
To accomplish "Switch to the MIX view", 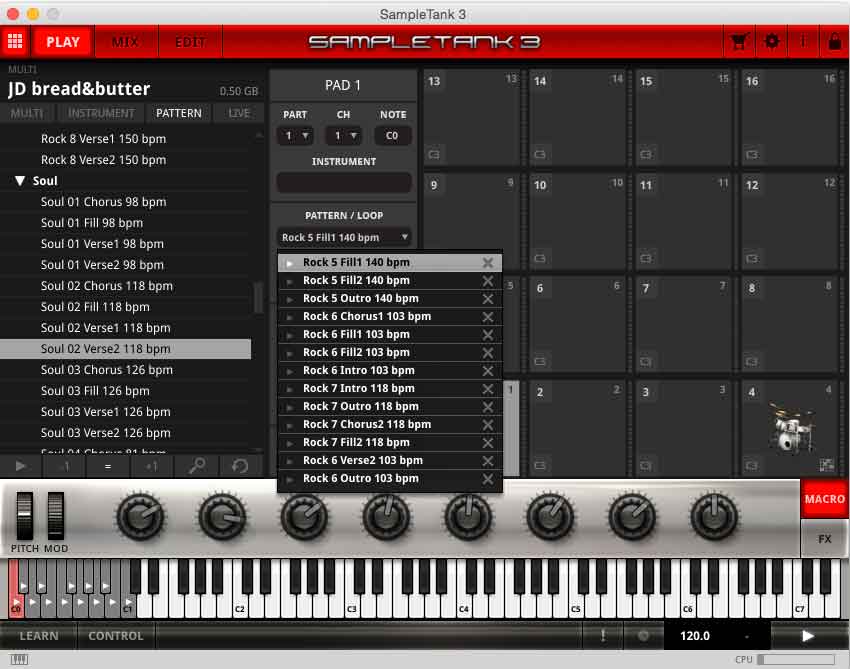I will pos(125,42).
